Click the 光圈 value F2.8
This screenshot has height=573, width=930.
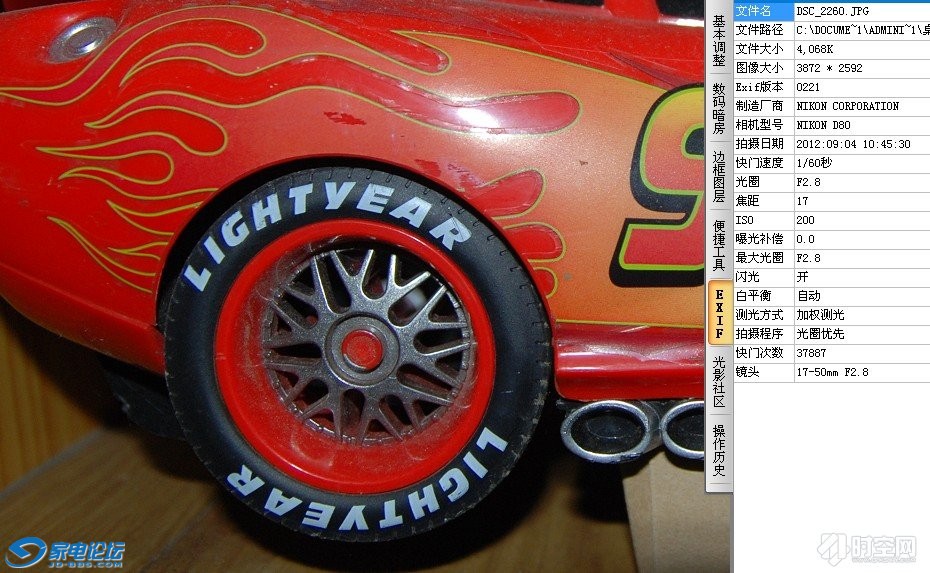808,182
